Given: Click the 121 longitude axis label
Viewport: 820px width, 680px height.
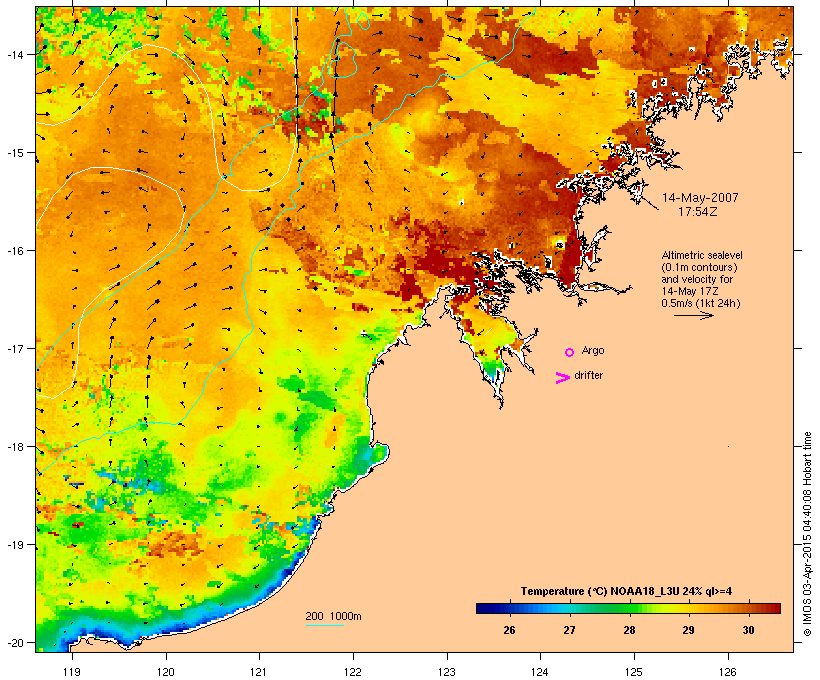Looking at the screenshot, I should tap(259, 672).
